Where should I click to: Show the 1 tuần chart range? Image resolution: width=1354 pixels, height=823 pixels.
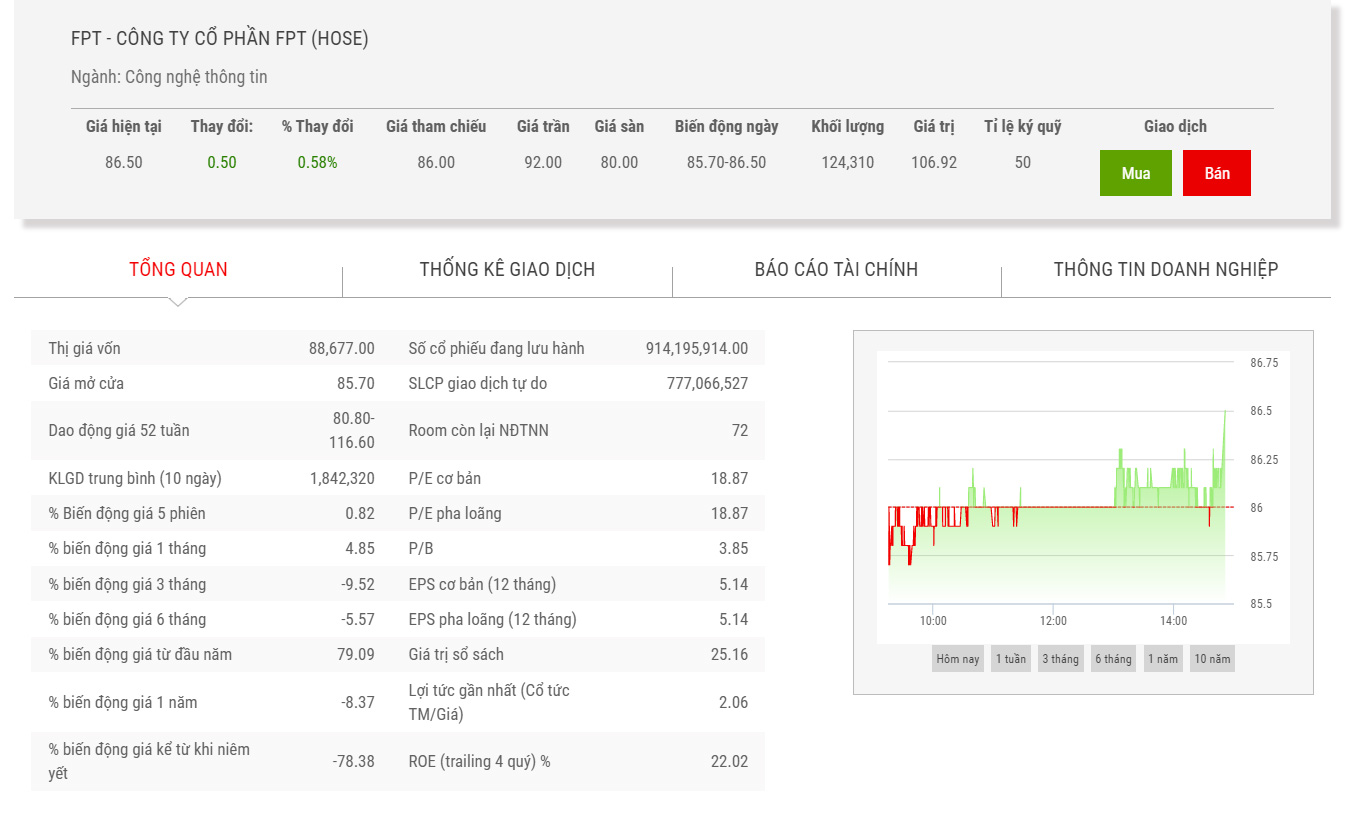[x=1010, y=659]
